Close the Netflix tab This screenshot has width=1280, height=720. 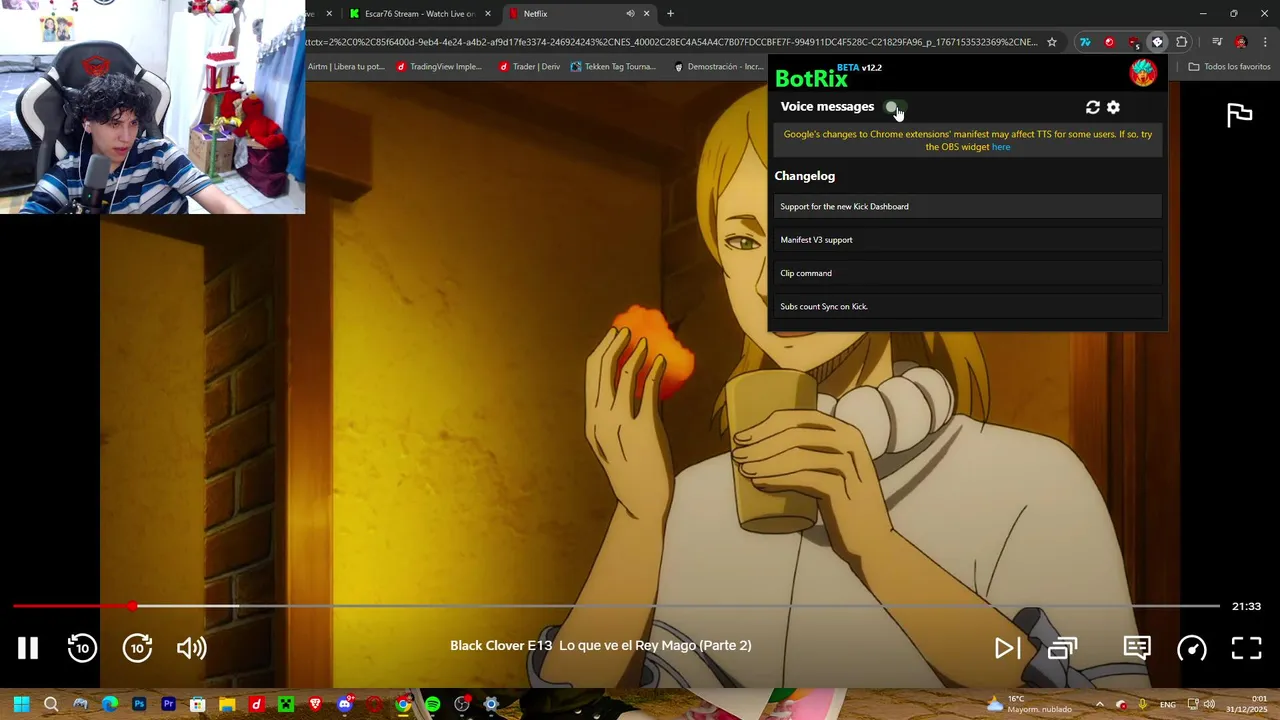coord(646,14)
